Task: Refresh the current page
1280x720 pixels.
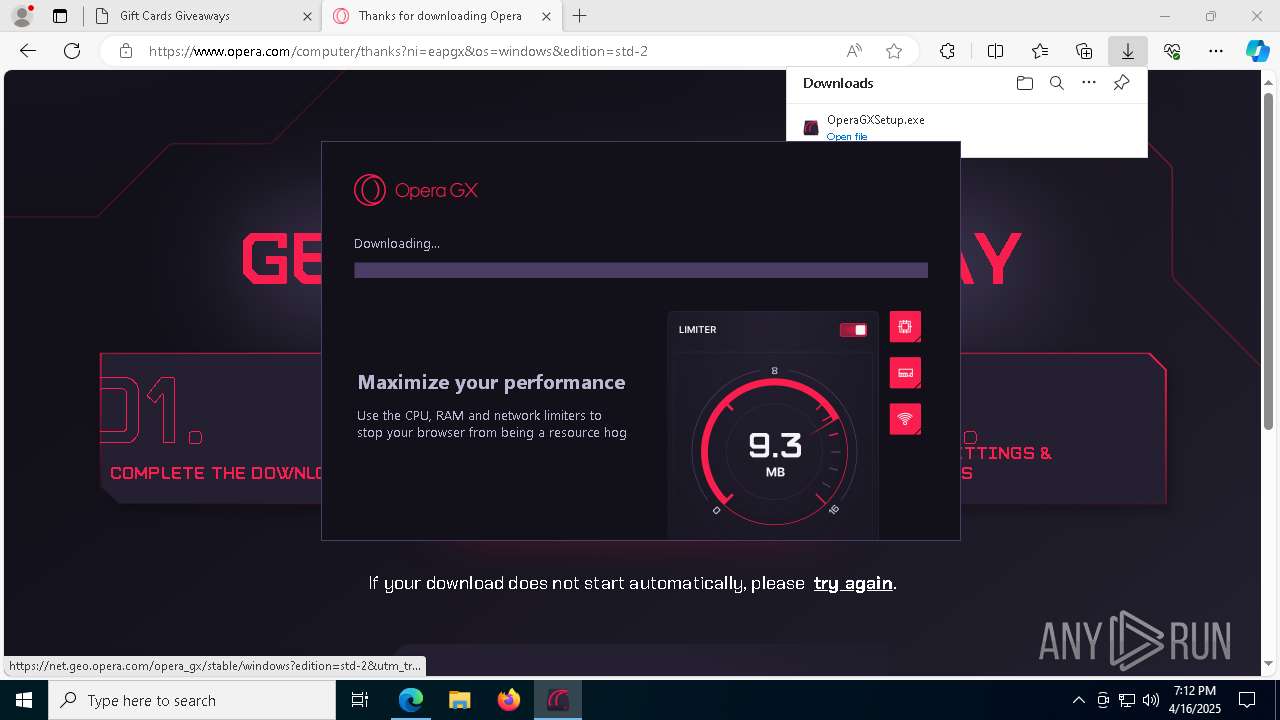Action: pyautogui.click(x=72, y=51)
